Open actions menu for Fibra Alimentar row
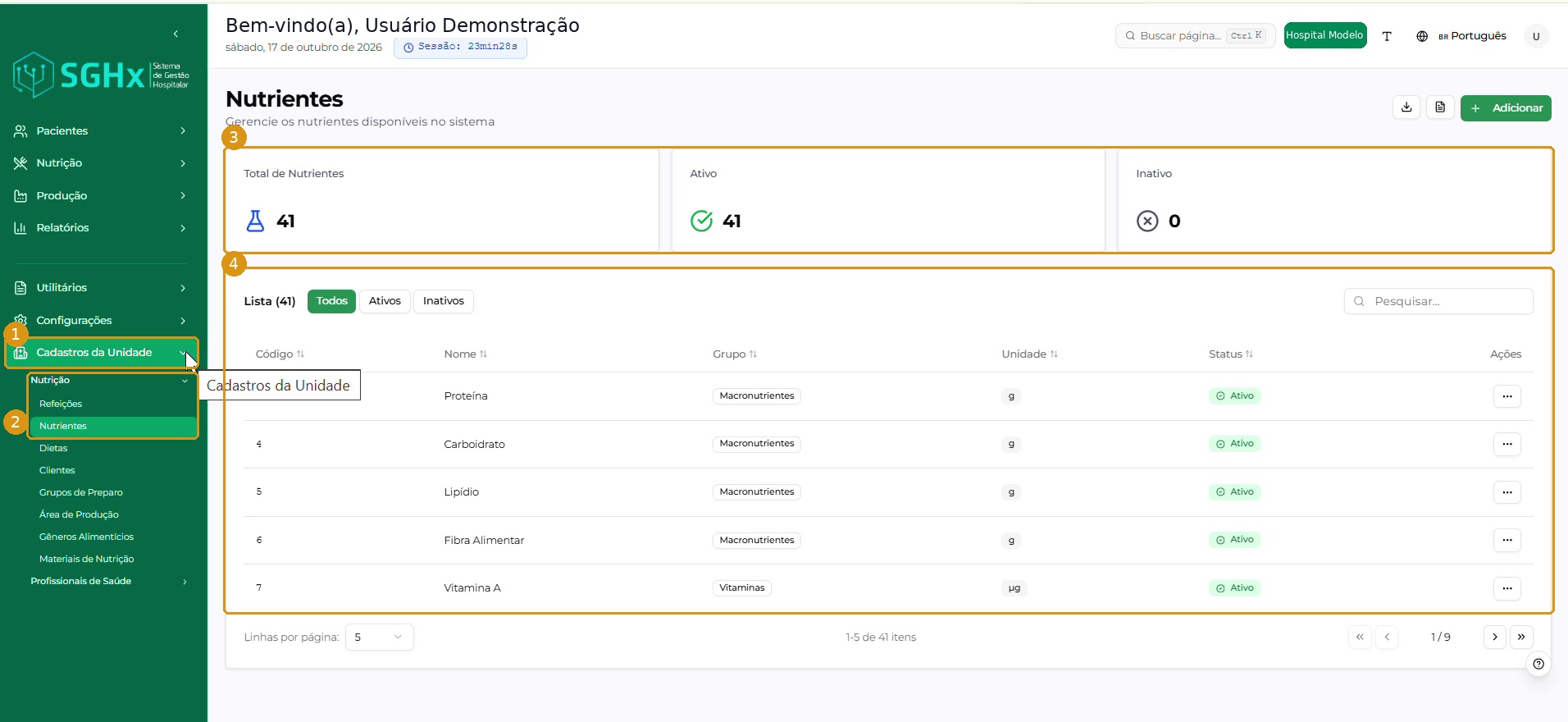Viewport: 1568px width, 722px height. click(x=1507, y=540)
